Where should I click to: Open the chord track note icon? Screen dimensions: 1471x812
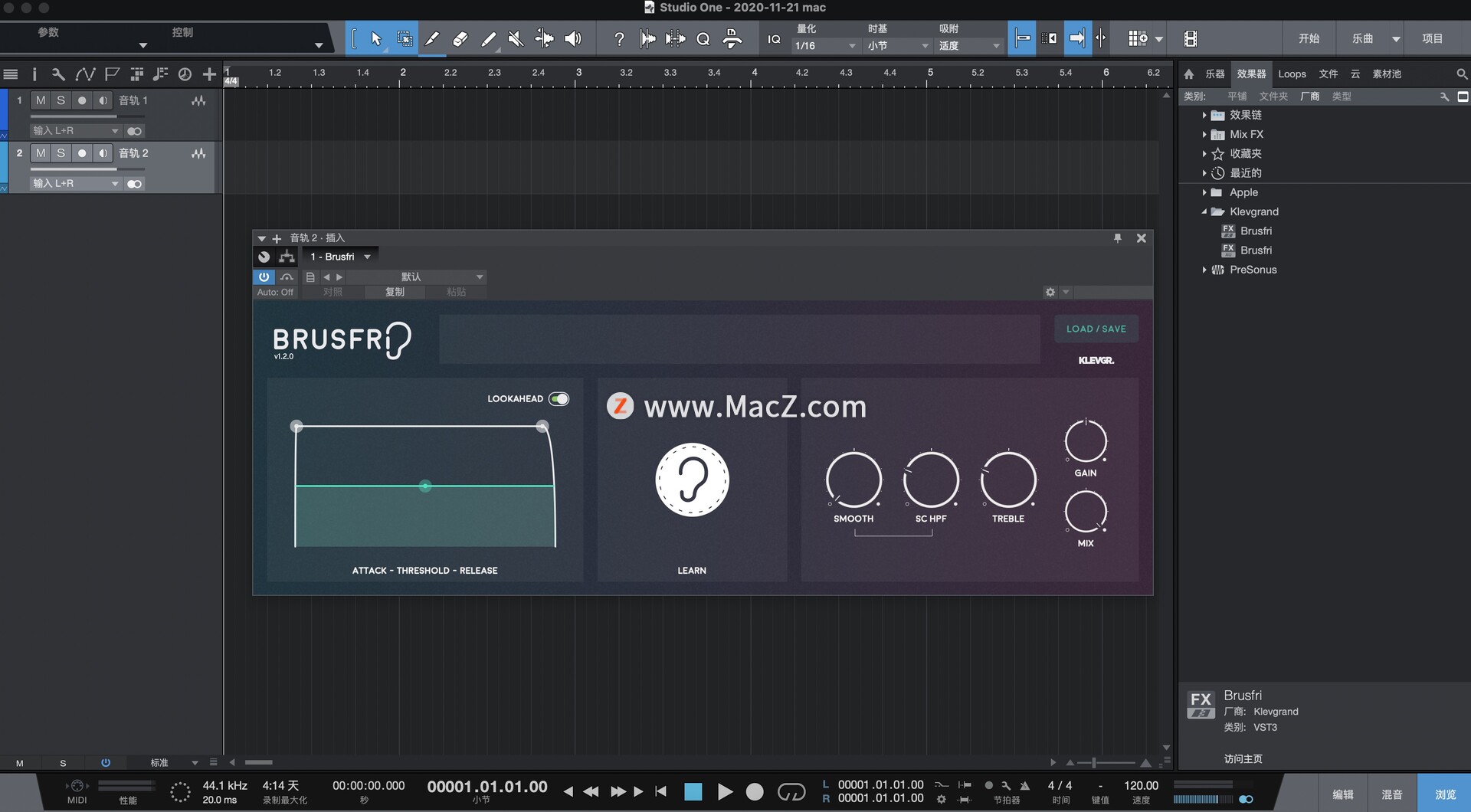click(x=160, y=74)
